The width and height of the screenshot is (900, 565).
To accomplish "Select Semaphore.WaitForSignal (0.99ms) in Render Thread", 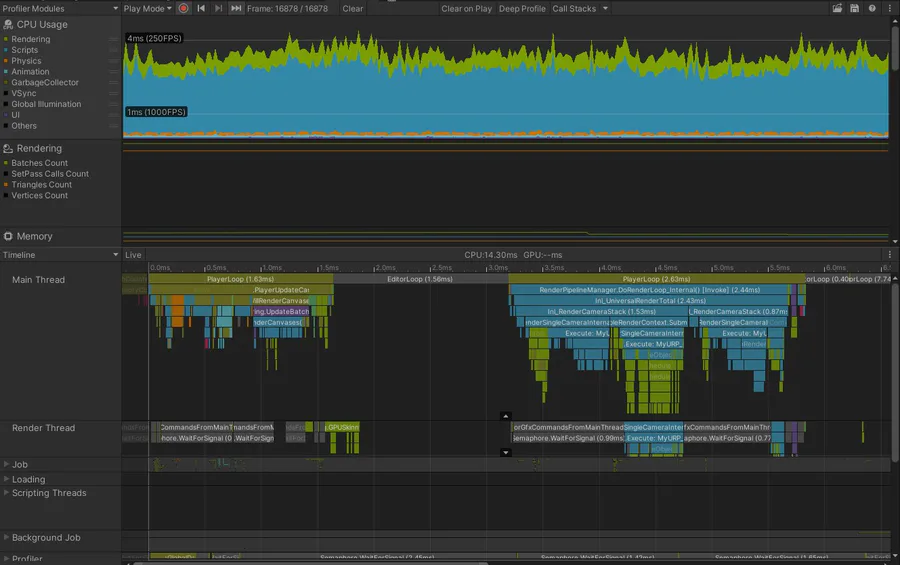I will click(568, 438).
